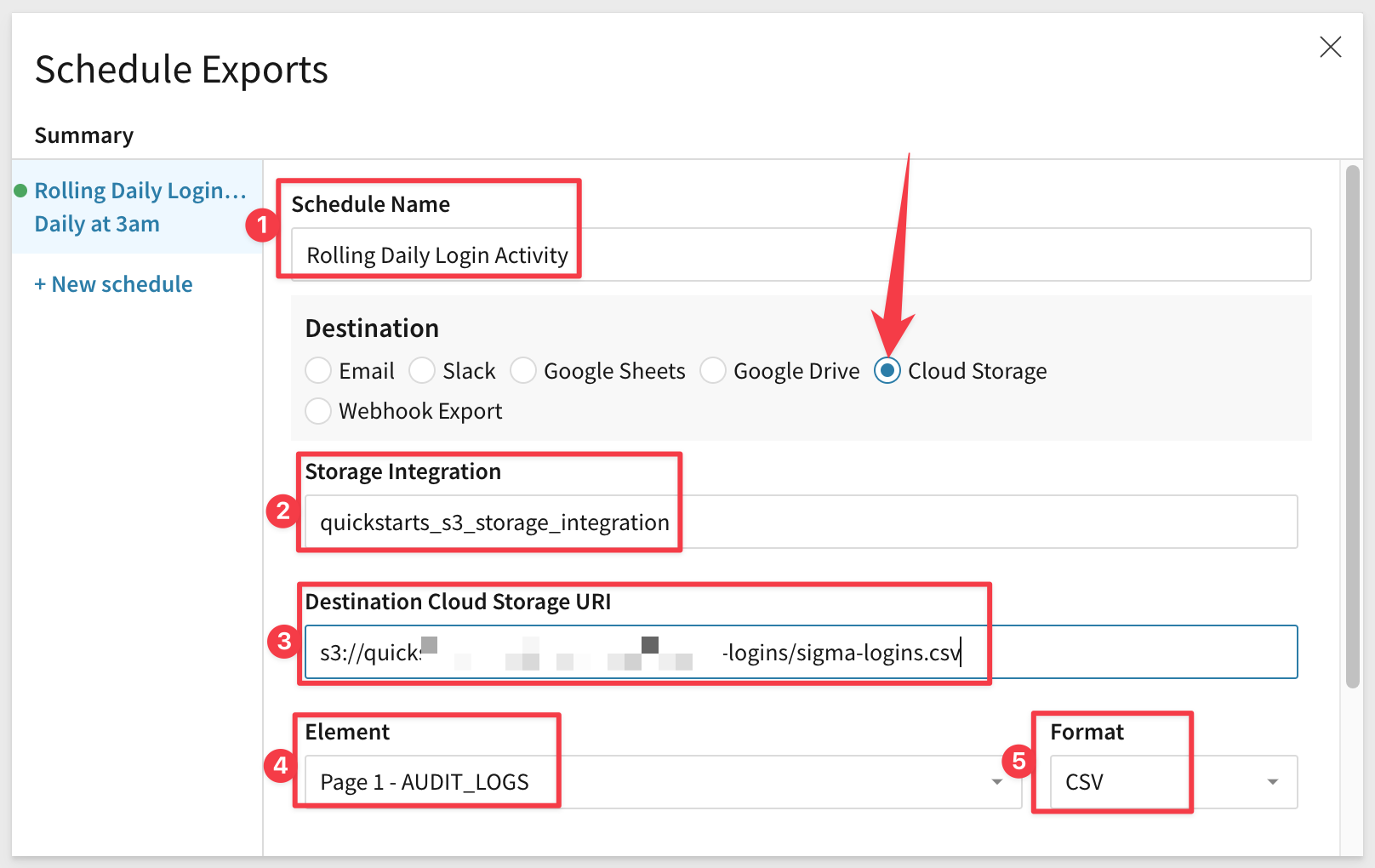The height and width of the screenshot is (868, 1375).
Task: Choose Google Sheets as destination
Action: (x=523, y=370)
